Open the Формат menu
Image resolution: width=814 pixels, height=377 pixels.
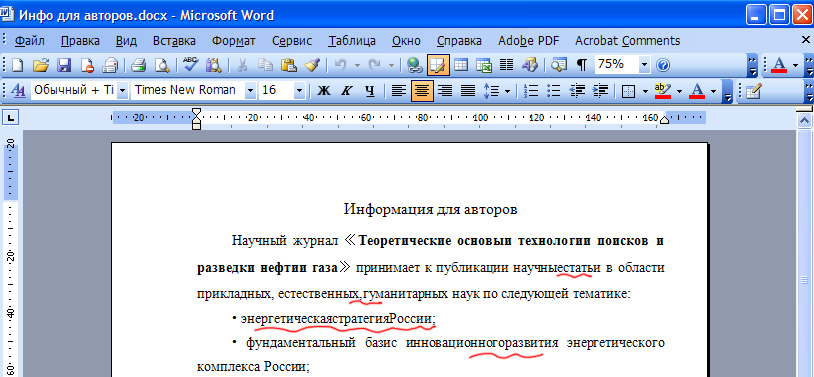234,41
